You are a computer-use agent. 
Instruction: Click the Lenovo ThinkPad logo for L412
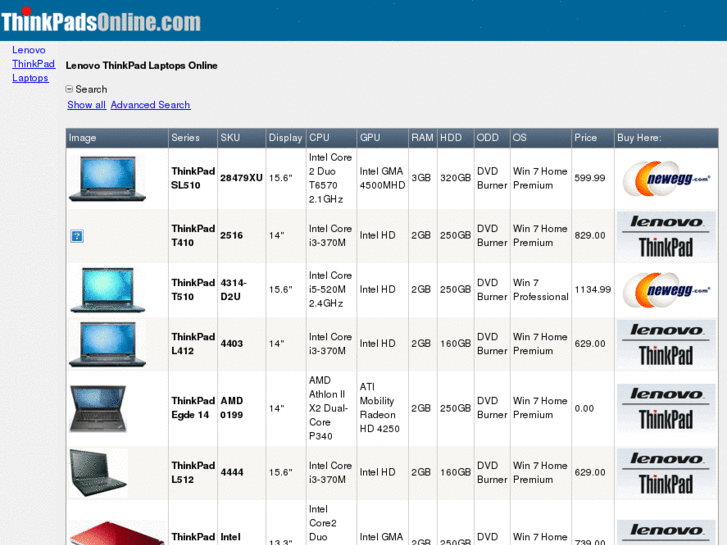pyautogui.click(x=666, y=344)
